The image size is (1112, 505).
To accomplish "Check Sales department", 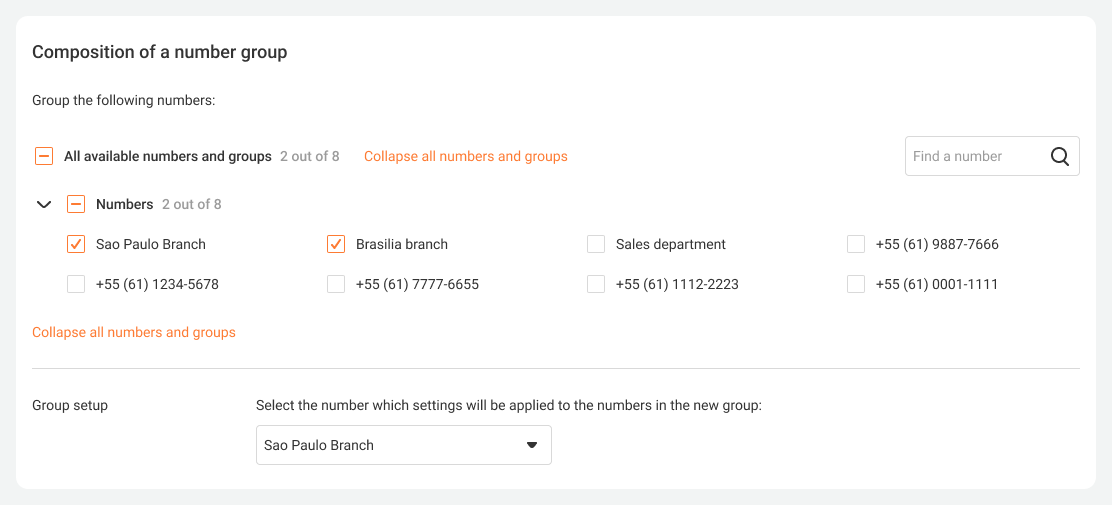I will pos(596,244).
